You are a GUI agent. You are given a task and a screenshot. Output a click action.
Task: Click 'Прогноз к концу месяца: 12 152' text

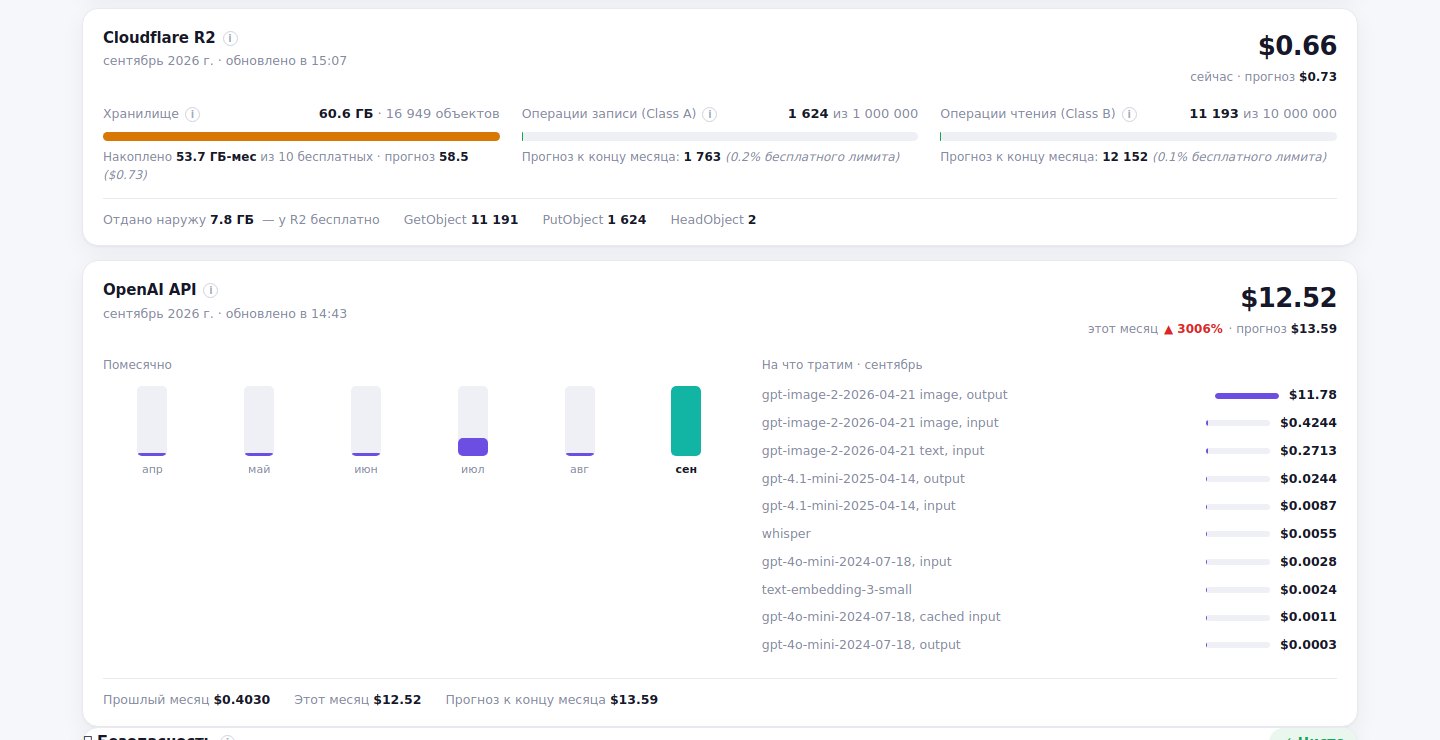click(x=1044, y=157)
